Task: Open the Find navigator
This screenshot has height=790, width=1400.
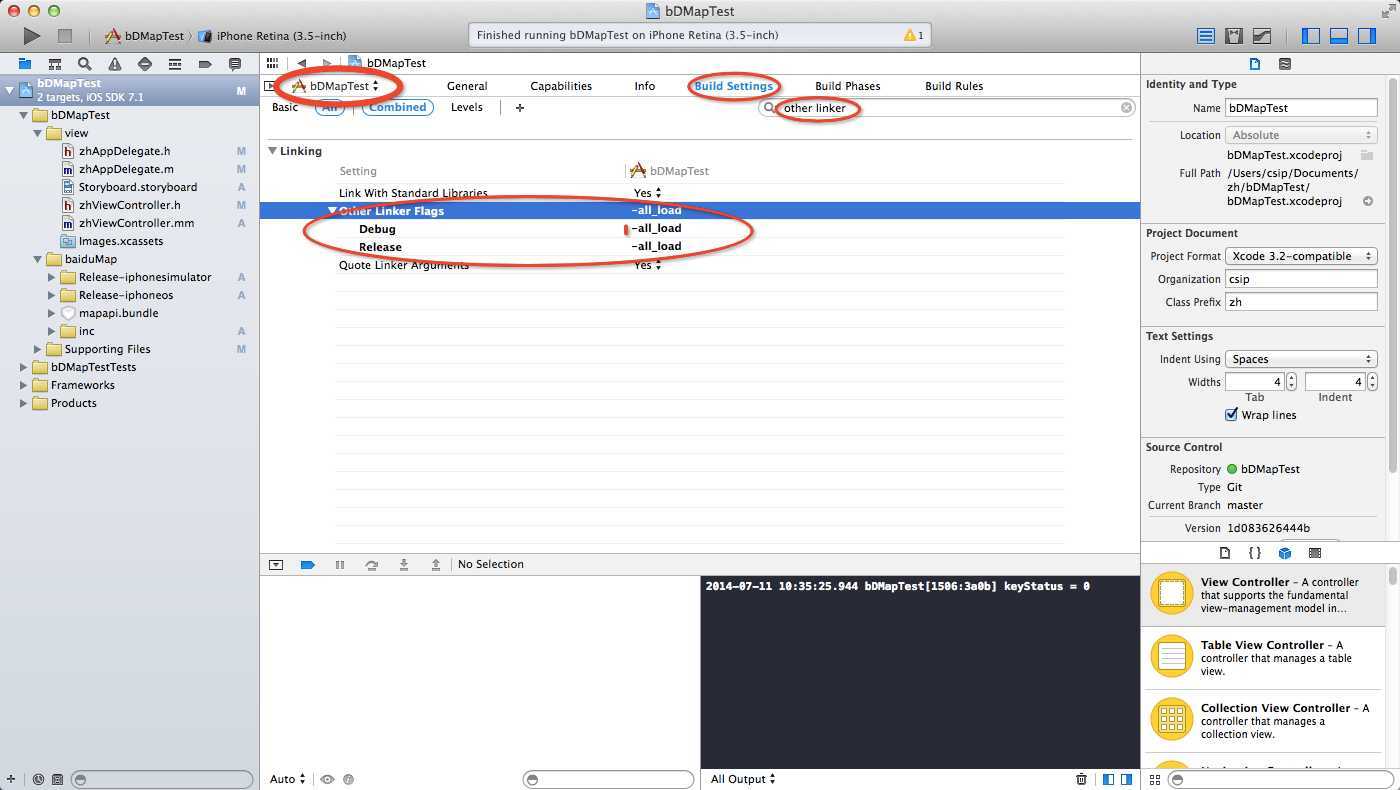Action: pos(85,64)
